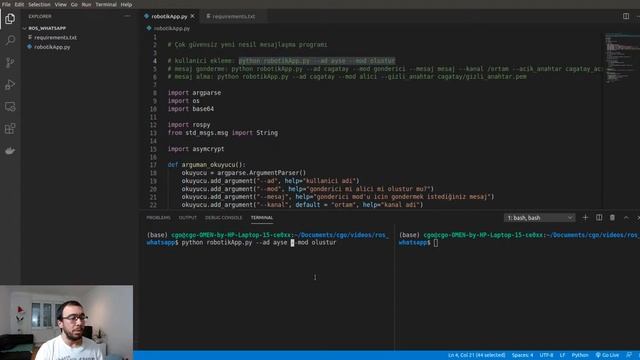
Task: Select robotikApp.py in the explorer tree
Action: (52, 47)
